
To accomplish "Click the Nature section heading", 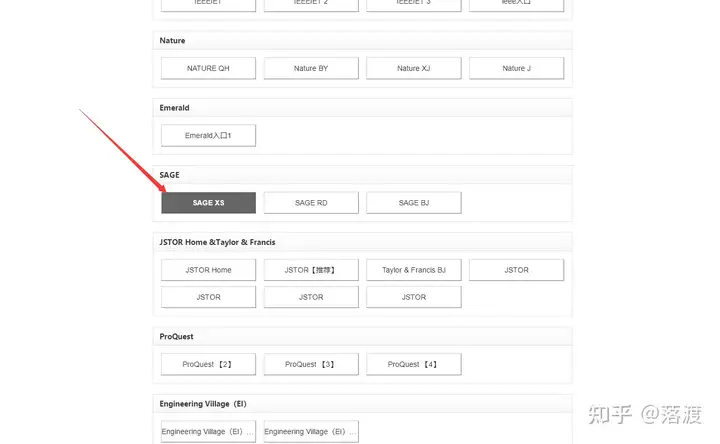I will [172, 40].
